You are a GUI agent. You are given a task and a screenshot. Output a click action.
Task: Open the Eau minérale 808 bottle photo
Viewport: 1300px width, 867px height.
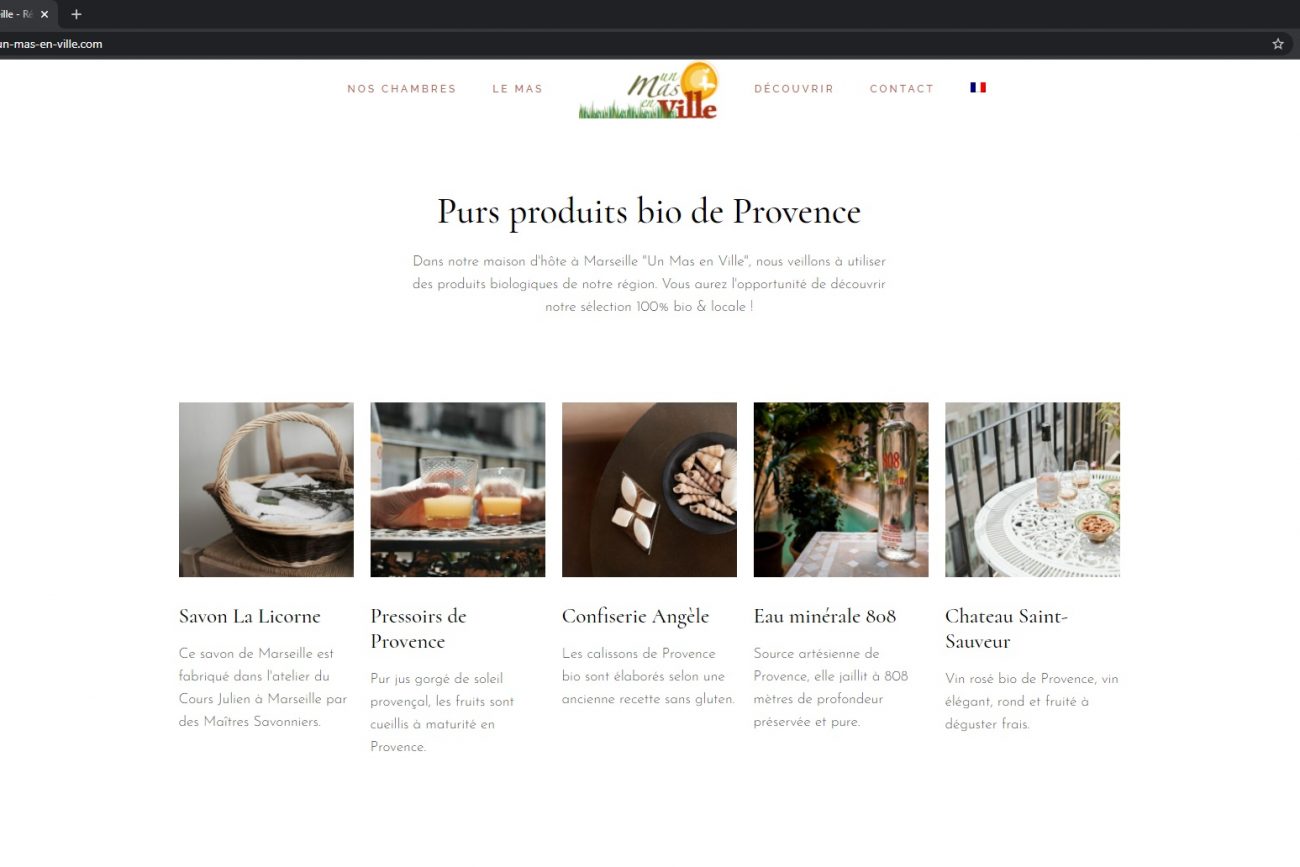point(841,490)
